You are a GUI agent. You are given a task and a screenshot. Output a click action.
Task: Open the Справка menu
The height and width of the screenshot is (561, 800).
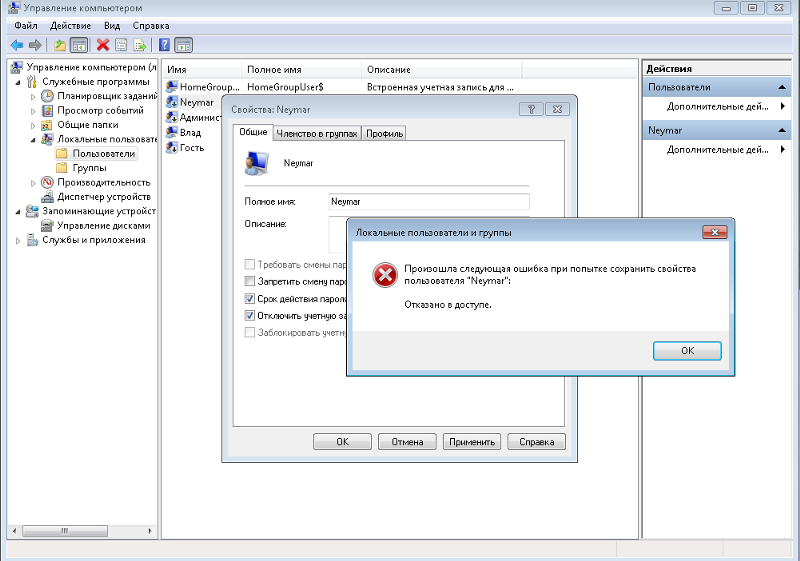[151, 26]
